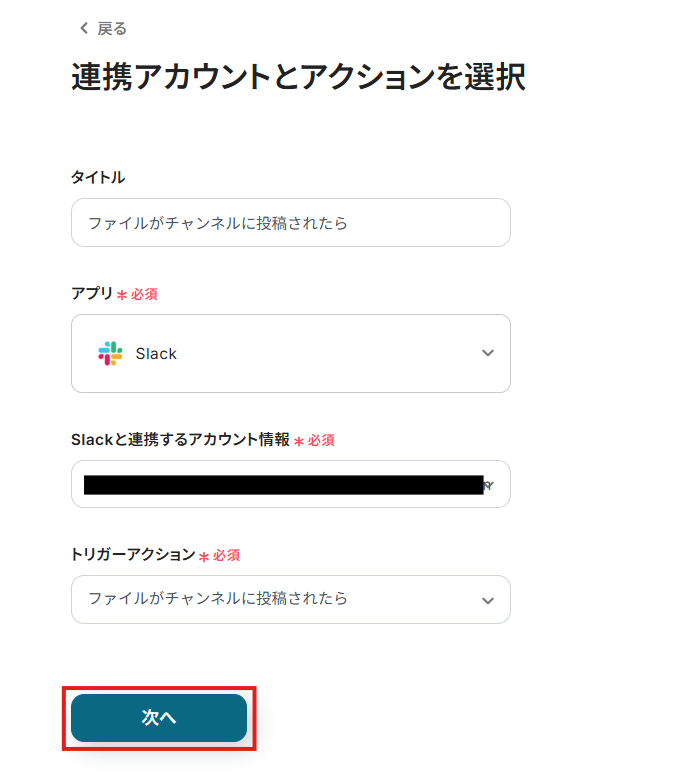Click the redacted account name field
Image resolution: width=695 pixels, height=777 pixels.
[283, 485]
